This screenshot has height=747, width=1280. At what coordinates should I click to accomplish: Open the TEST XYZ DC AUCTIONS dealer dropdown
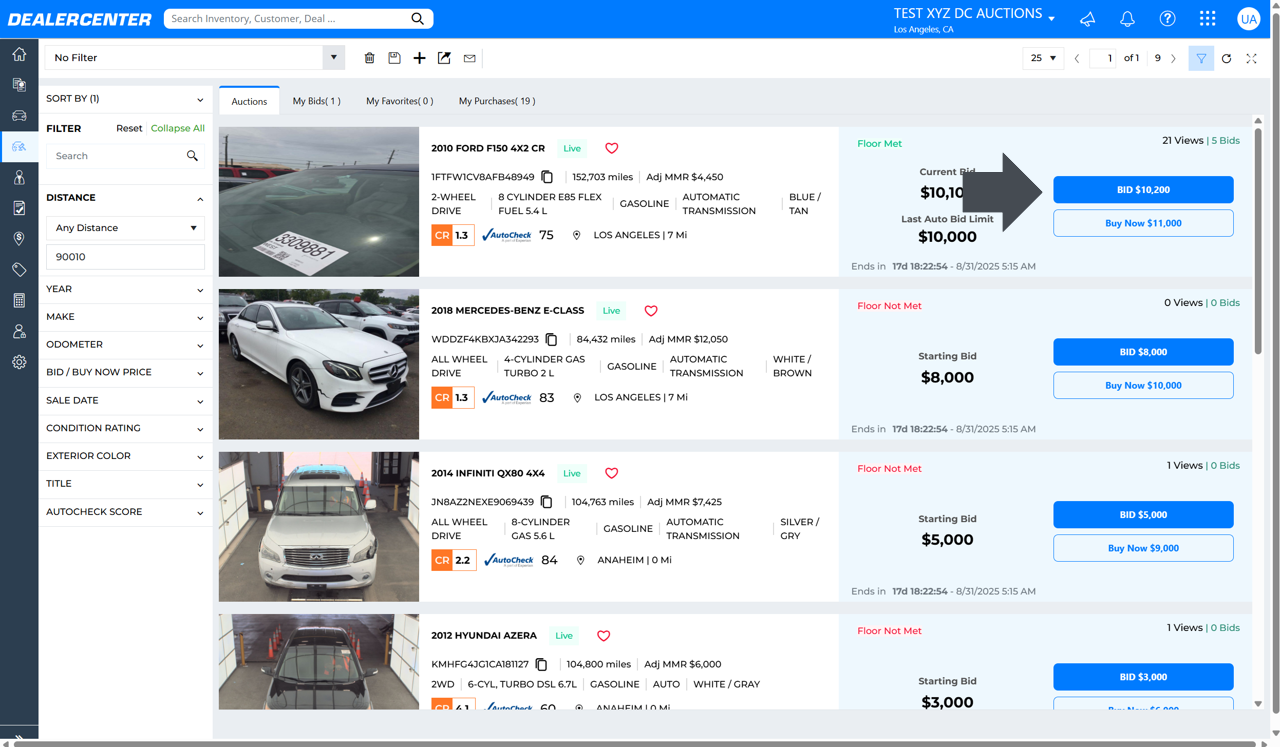click(x=974, y=15)
